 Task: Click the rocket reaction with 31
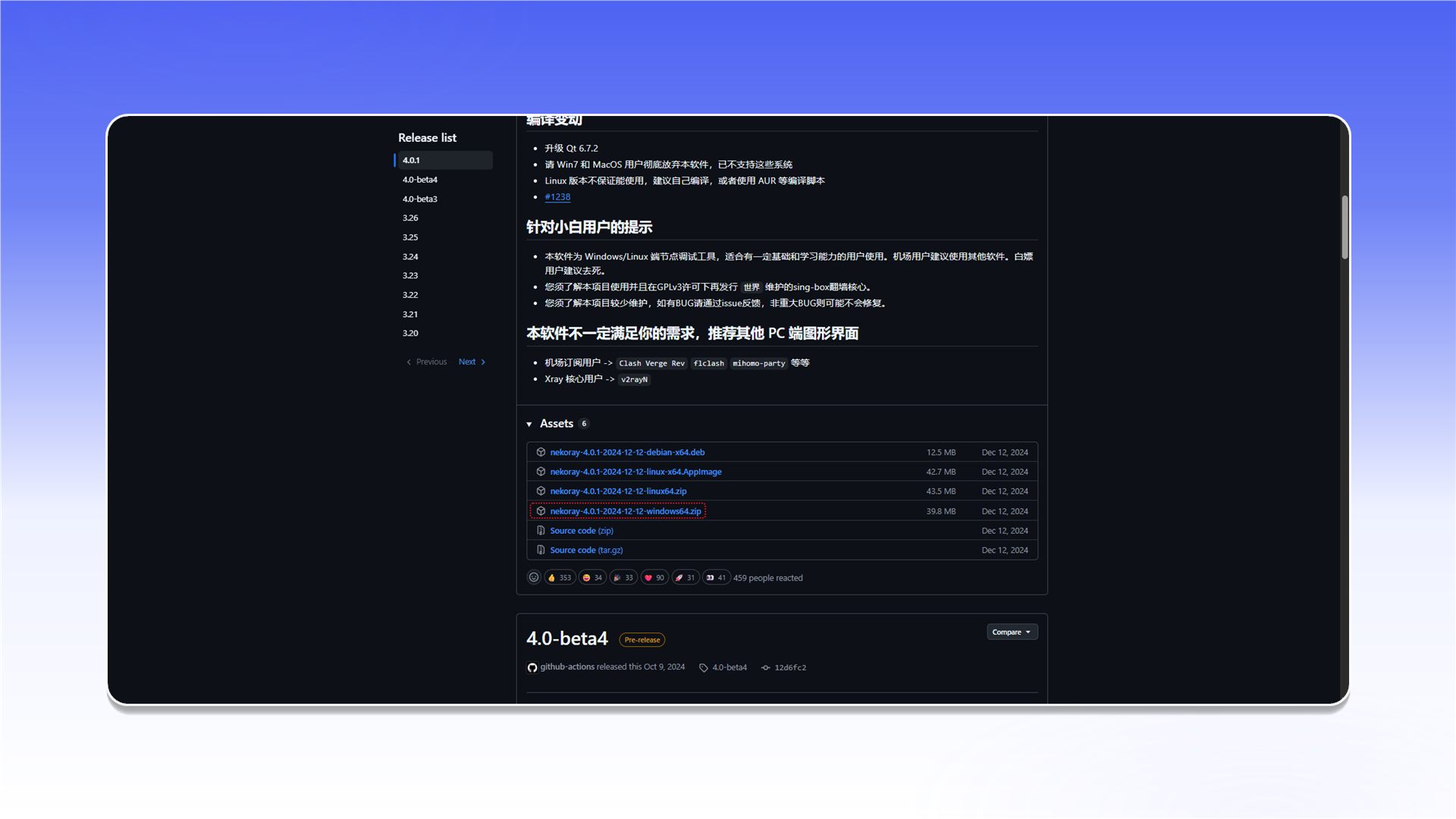click(686, 578)
